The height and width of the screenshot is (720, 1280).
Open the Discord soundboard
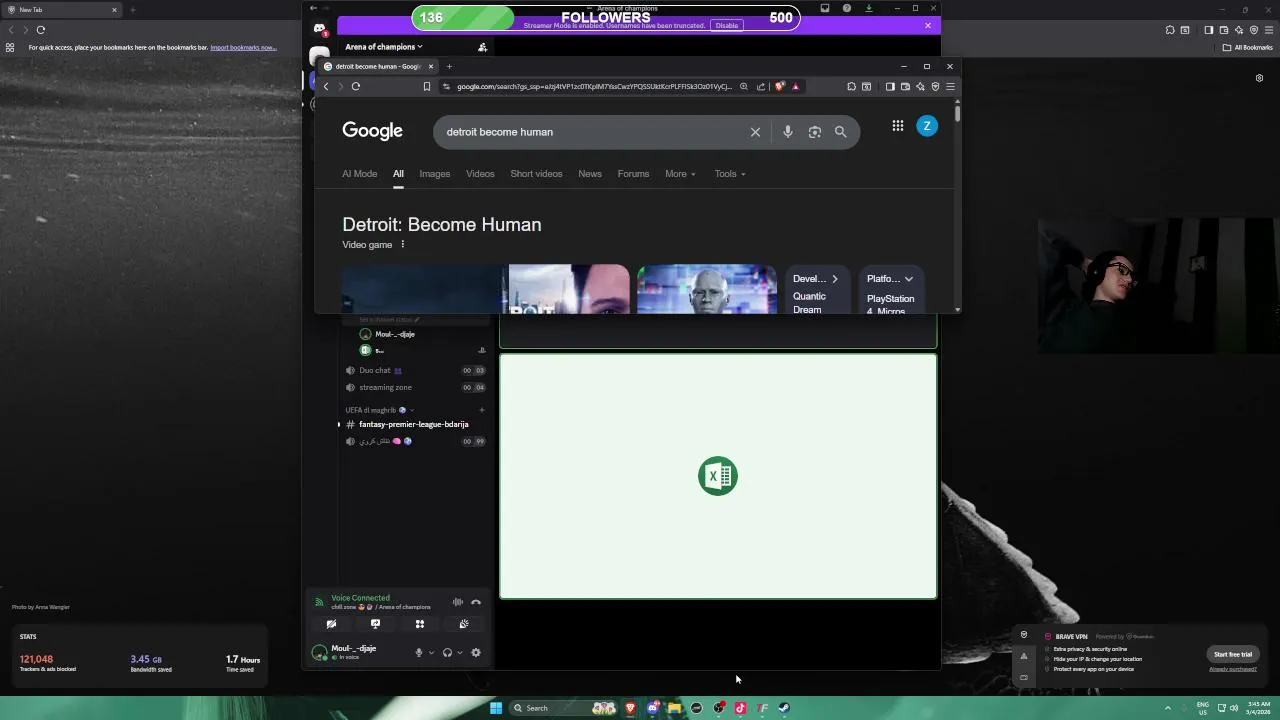point(464,624)
